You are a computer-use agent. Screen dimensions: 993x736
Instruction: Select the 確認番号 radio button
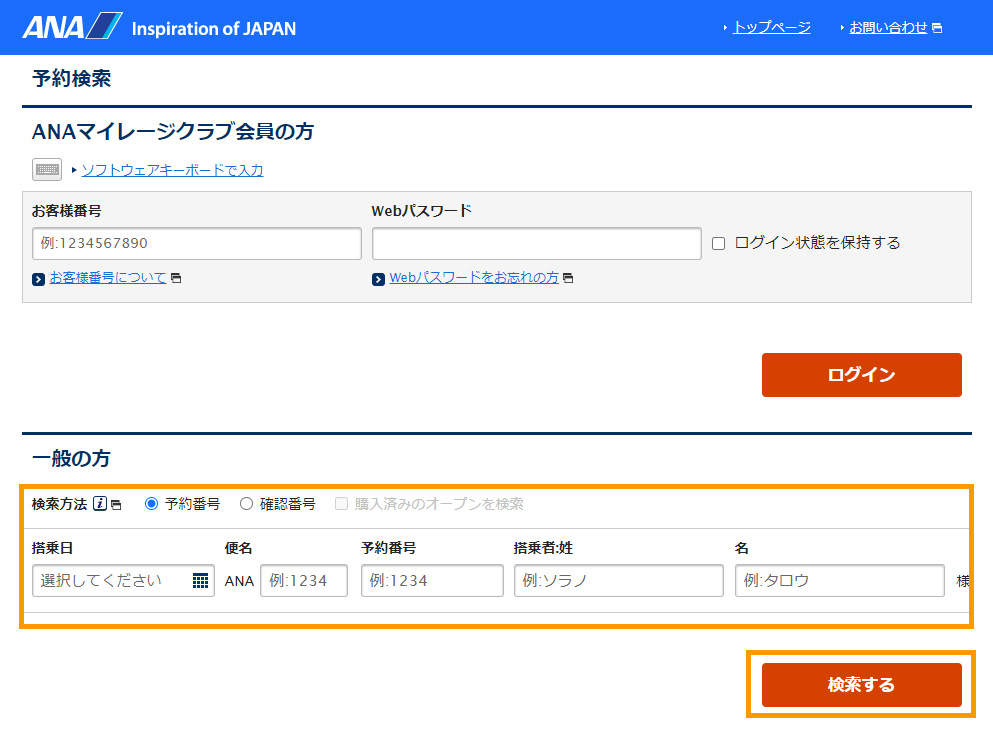[x=246, y=504]
